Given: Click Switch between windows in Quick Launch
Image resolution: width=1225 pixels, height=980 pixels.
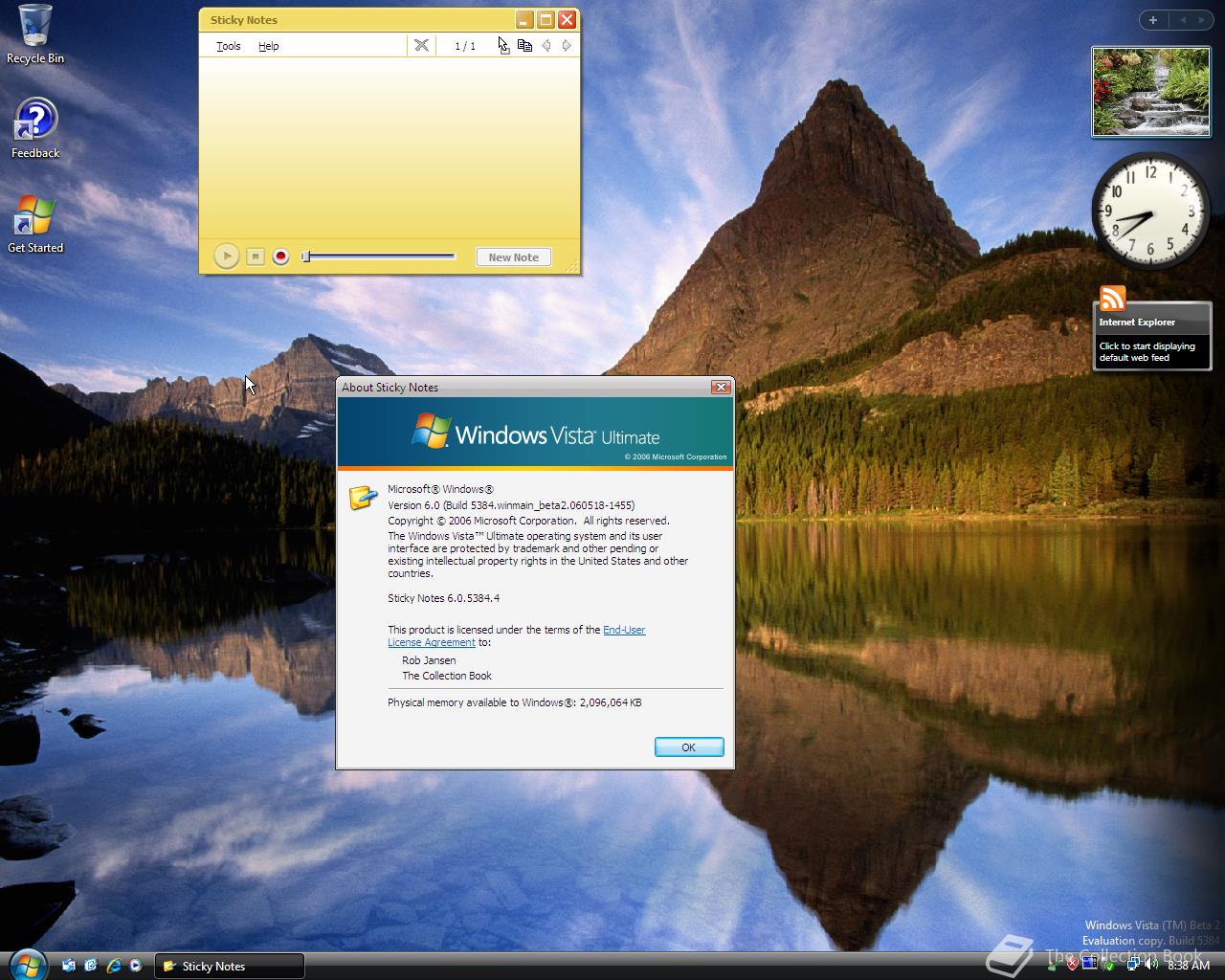Looking at the screenshot, I should pyautogui.click(x=91, y=966).
